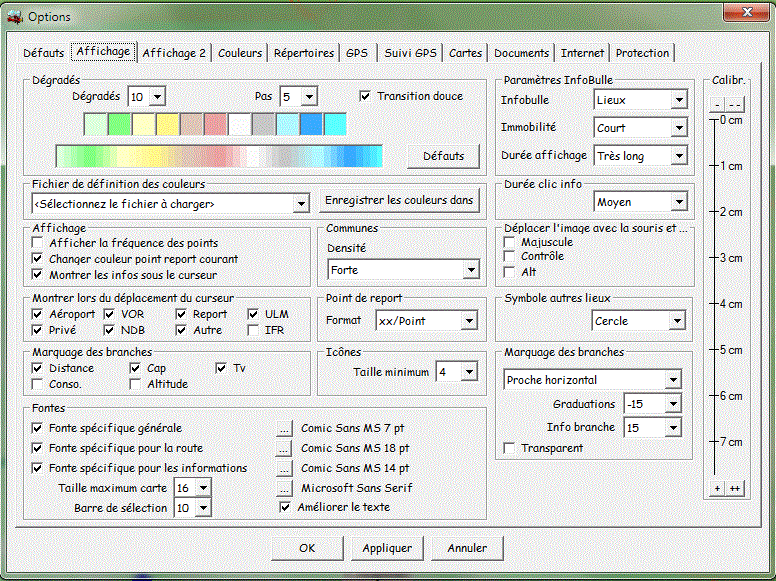Click the Appliquer button
The image size is (776, 581).
pos(387,548)
